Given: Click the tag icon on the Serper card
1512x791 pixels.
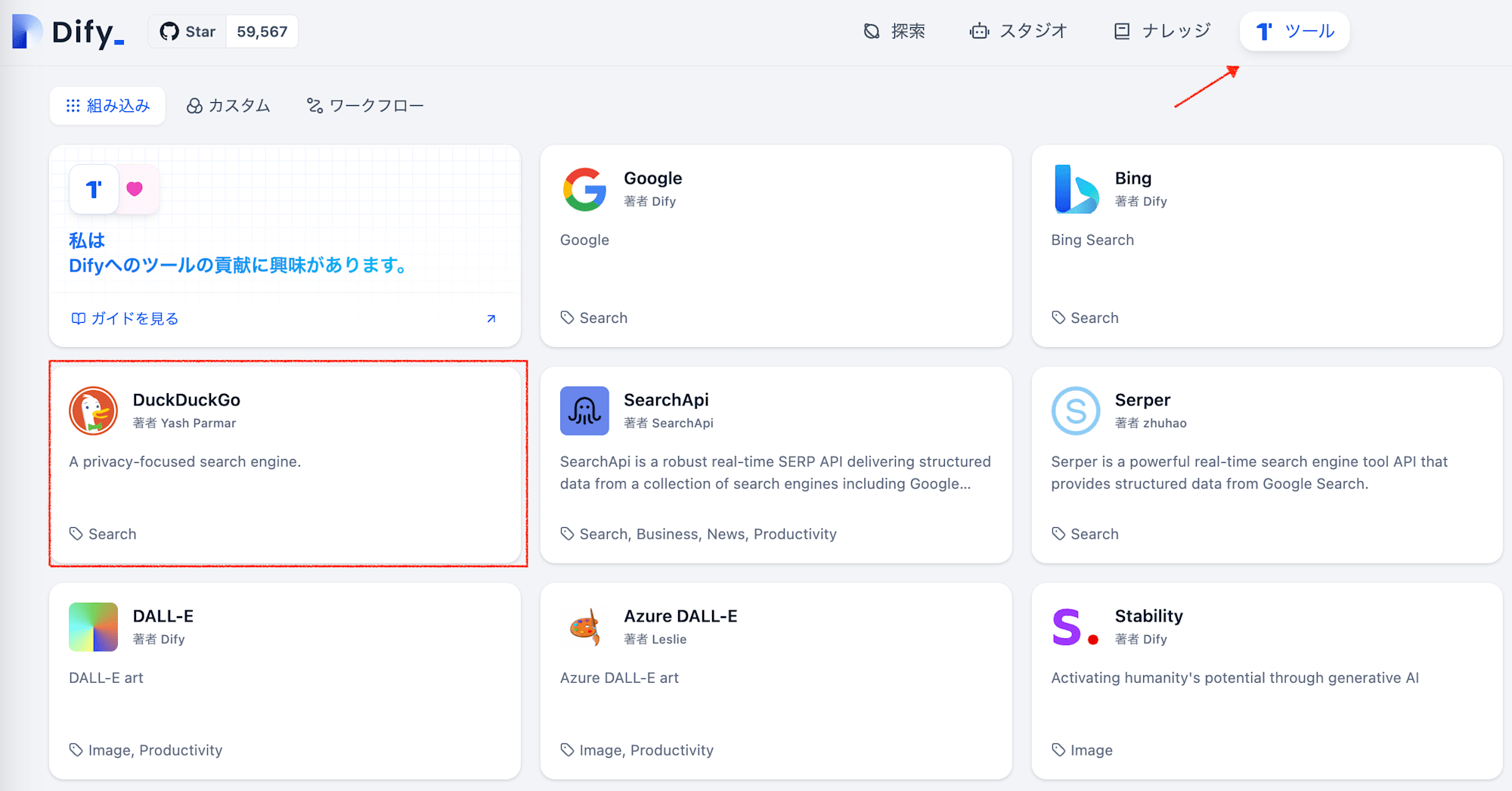Looking at the screenshot, I should [1058, 534].
